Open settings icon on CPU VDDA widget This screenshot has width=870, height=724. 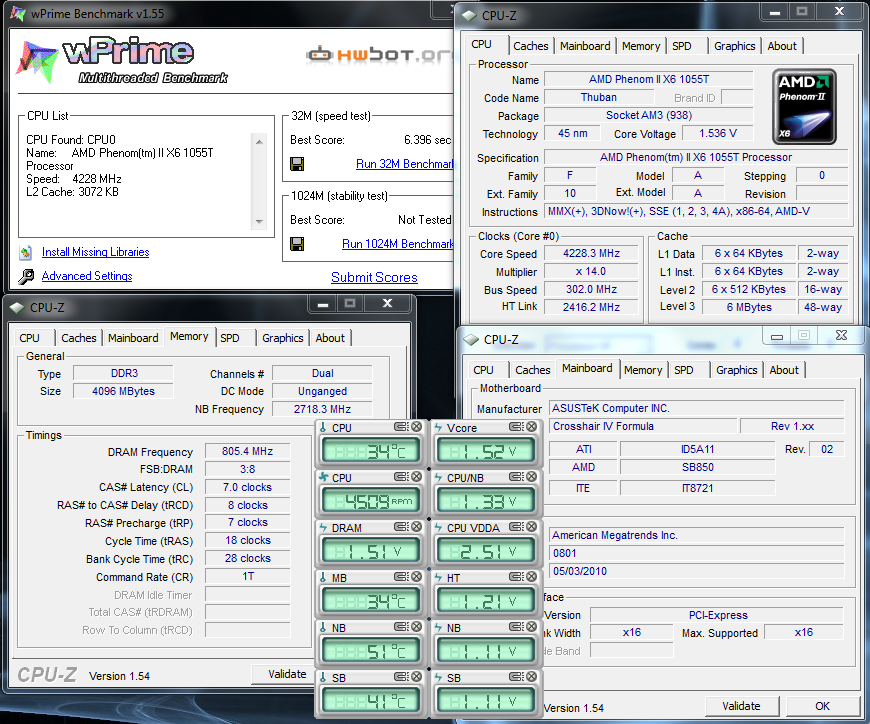point(517,527)
